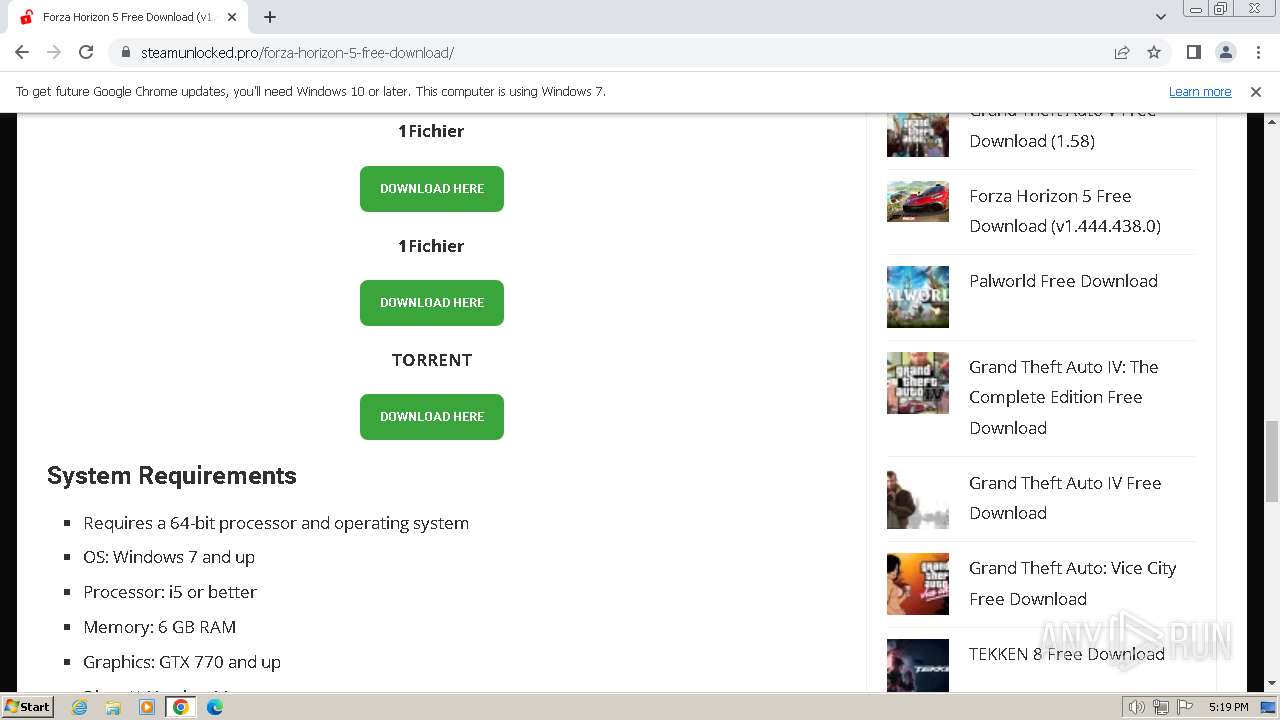The width and height of the screenshot is (1280, 720).
Task: Click the 5:19 PM clock
Action: [x=1228, y=707]
